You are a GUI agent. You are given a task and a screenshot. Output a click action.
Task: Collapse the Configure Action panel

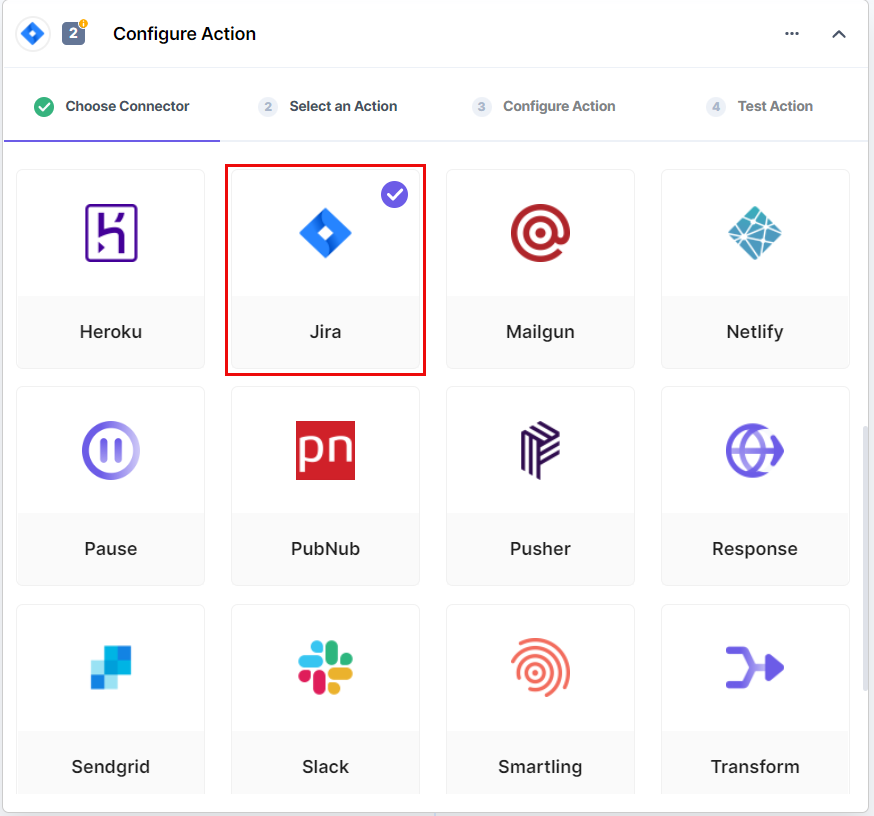pyautogui.click(x=839, y=34)
